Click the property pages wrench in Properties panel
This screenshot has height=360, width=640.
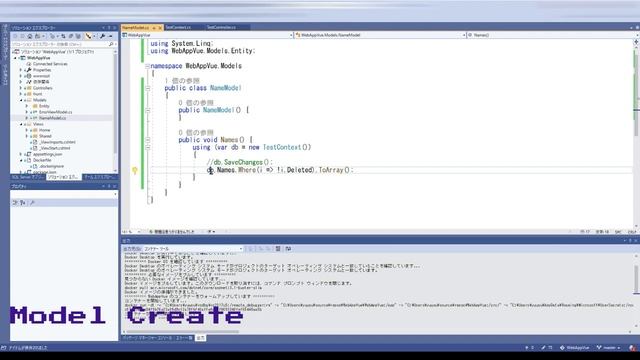pos(32,202)
